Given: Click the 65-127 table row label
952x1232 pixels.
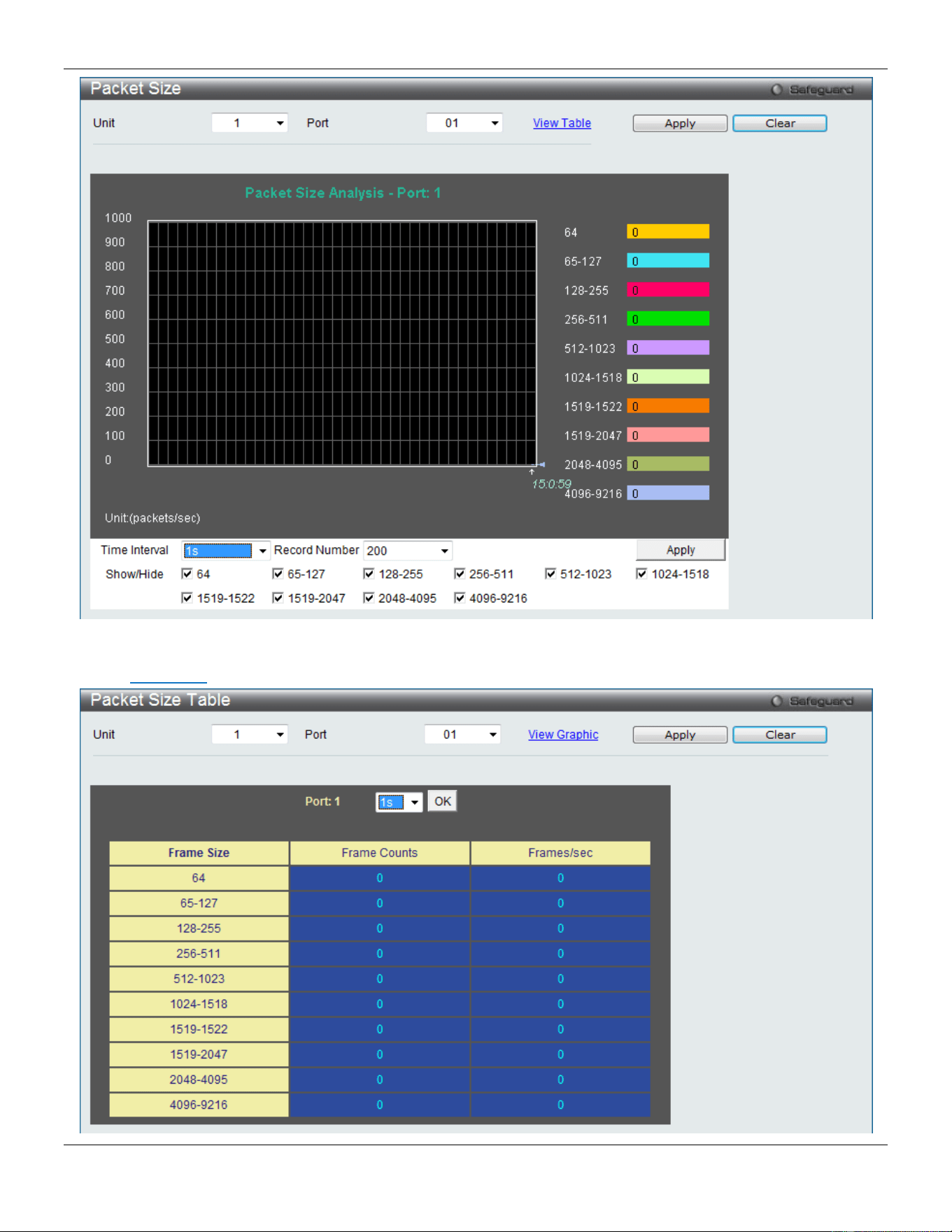Looking at the screenshot, I should (199, 903).
